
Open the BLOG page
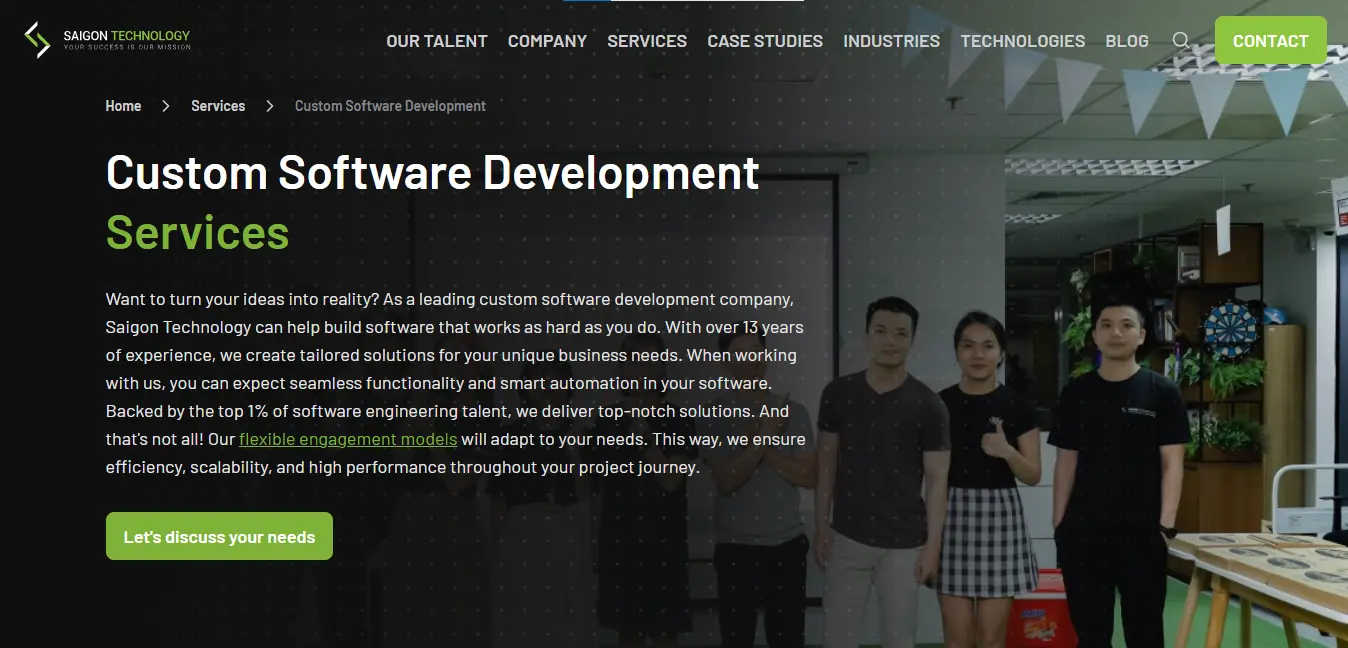1126,41
